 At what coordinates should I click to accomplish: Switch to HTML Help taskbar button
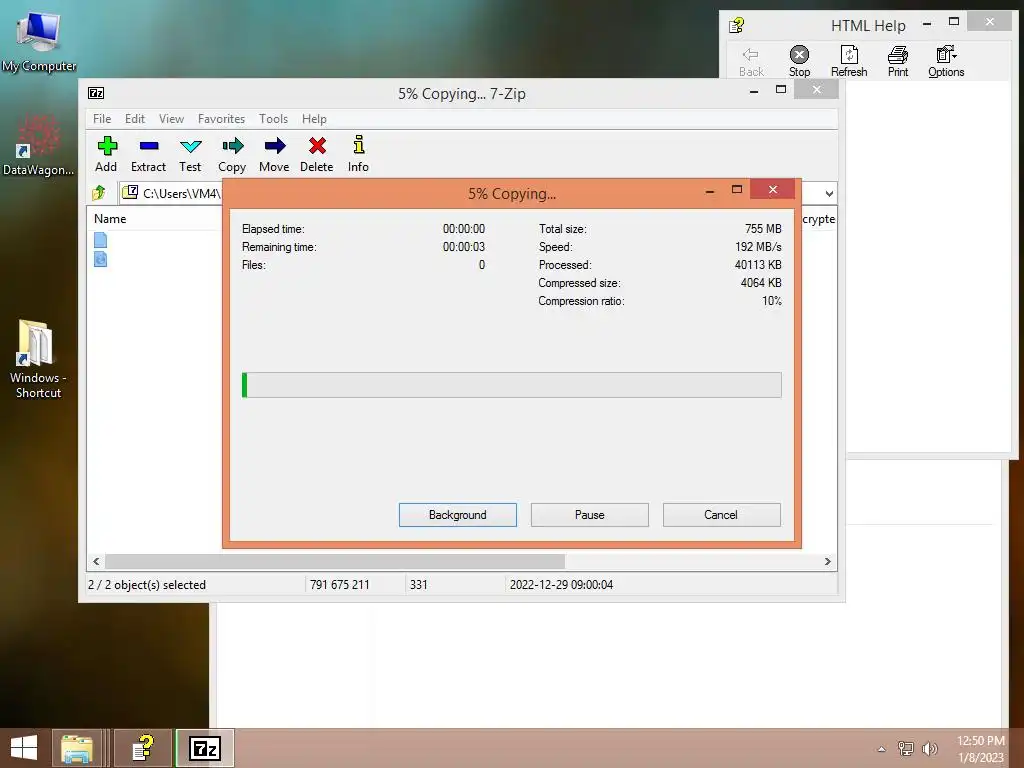143,748
